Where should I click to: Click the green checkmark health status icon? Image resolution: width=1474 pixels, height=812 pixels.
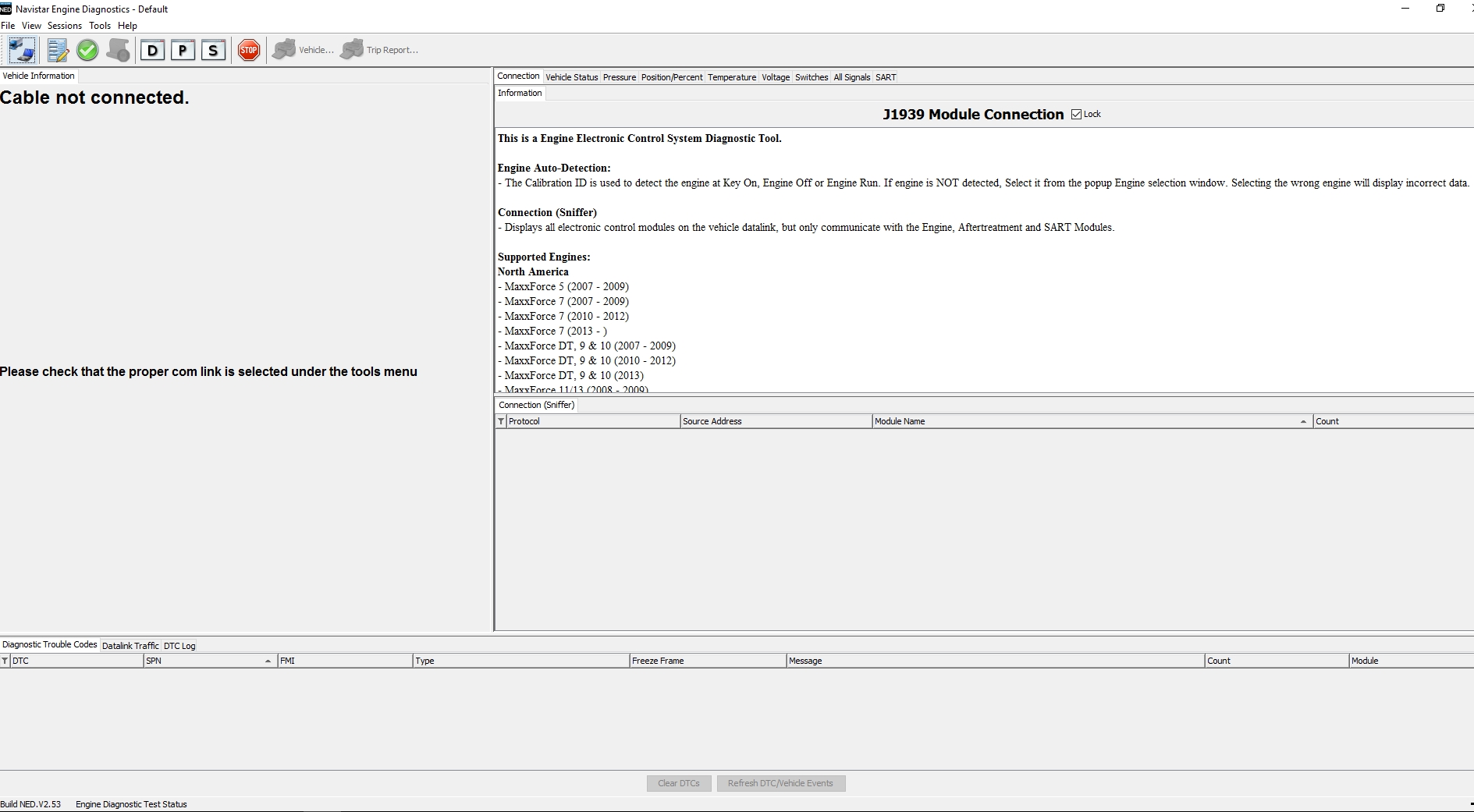(x=87, y=49)
